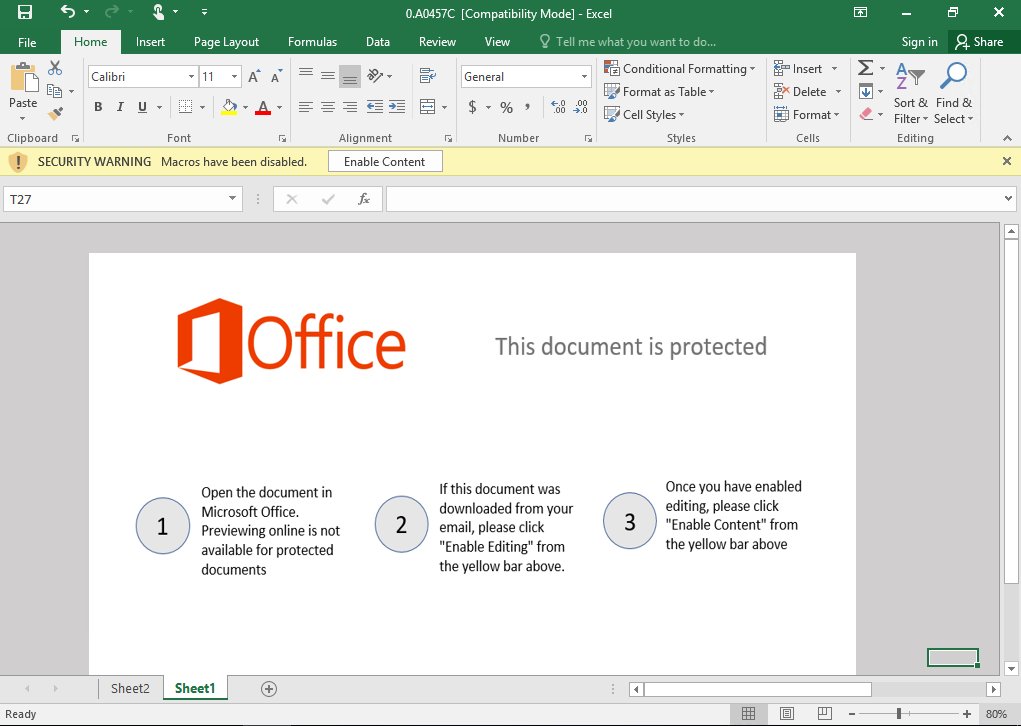Switch to the Data tab
The width and height of the screenshot is (1021, 726).
pyautogui.click(x=378, y=42)
